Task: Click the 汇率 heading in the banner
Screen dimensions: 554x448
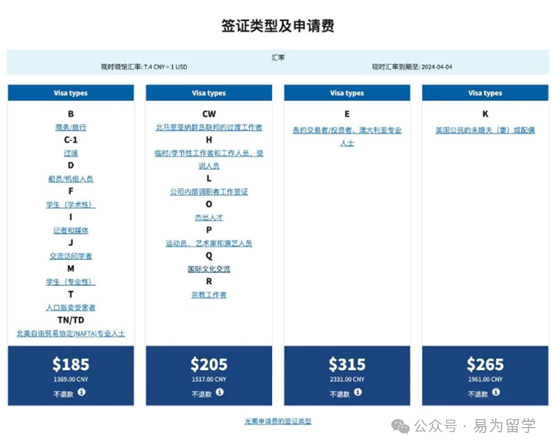Action: click(278, 57)
